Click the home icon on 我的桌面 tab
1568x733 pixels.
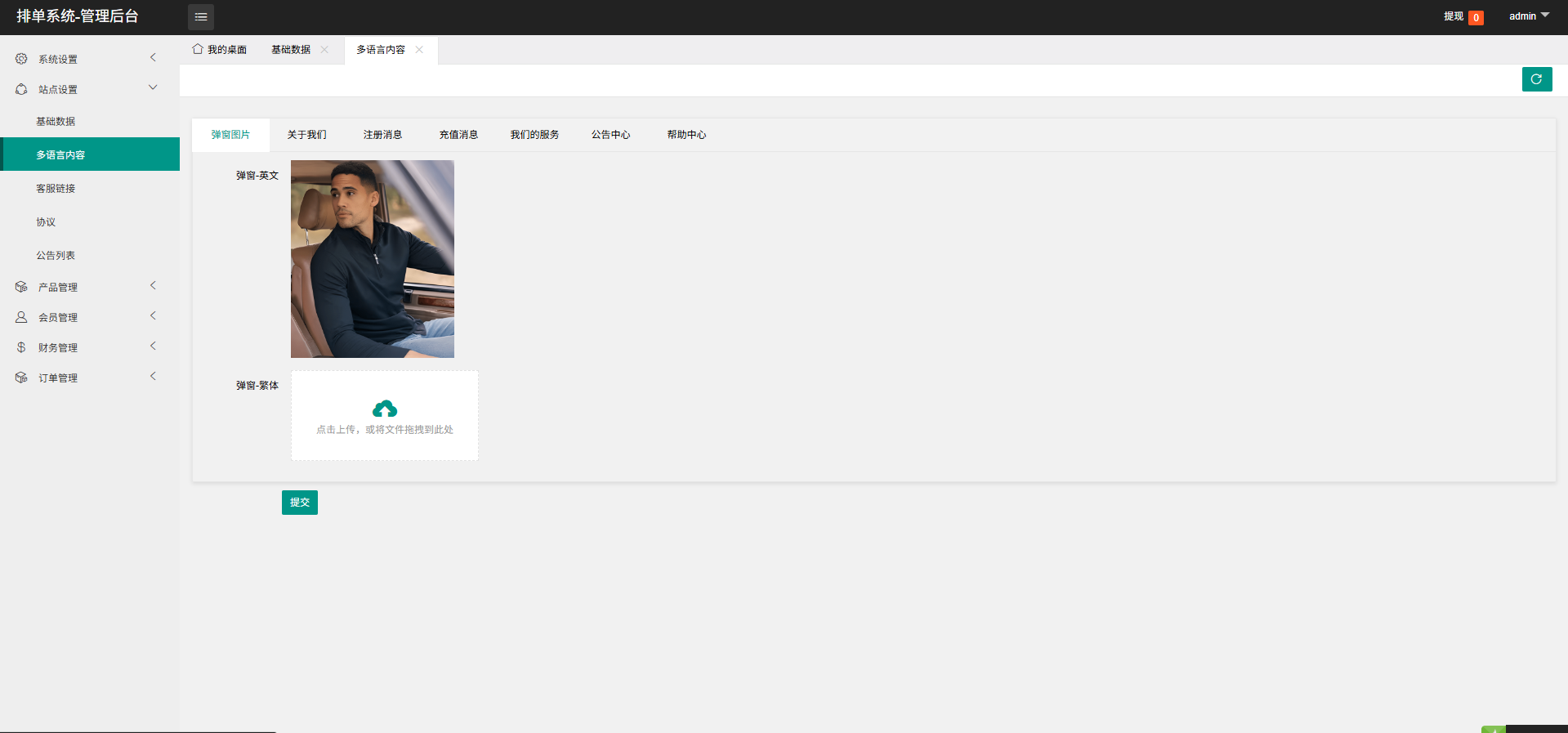[x=198, y=49]
